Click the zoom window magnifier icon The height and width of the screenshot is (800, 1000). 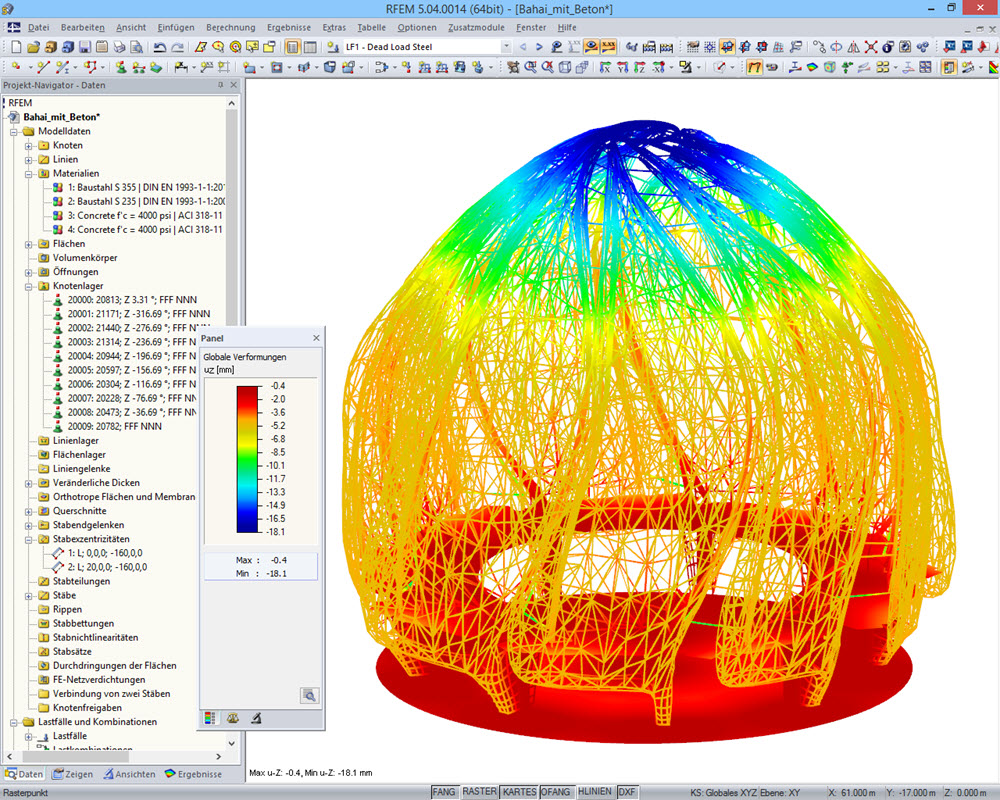point(530,67)
